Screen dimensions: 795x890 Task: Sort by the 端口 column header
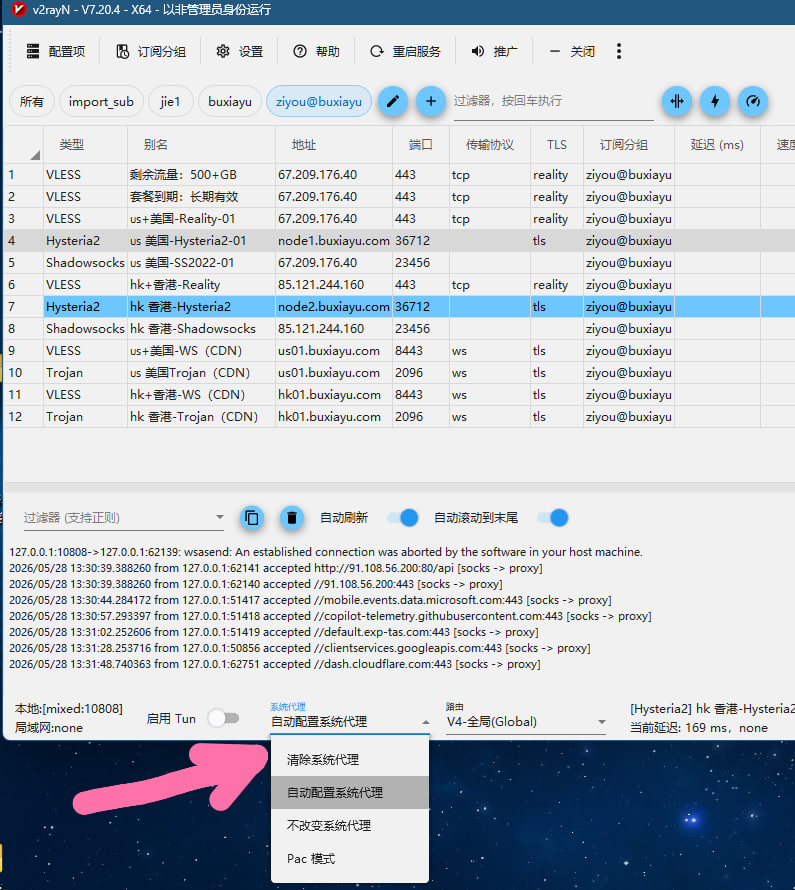(x=420, y=145)
